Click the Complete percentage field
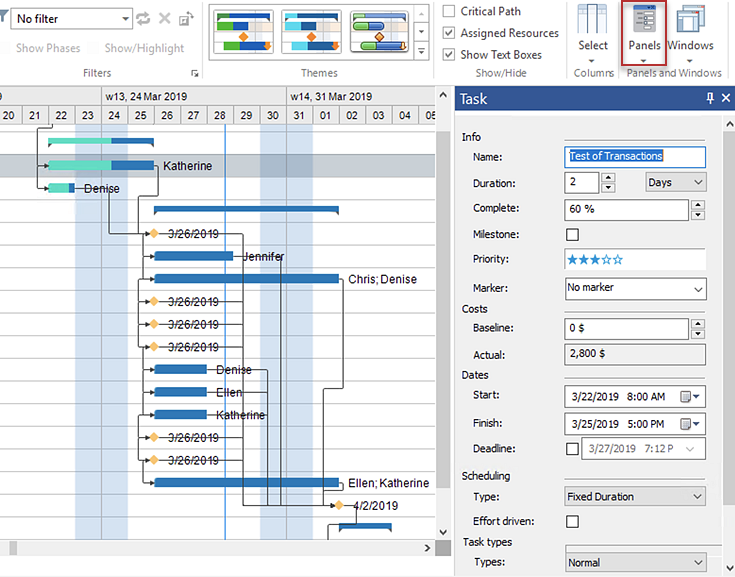The height and width of the screenshot is (577, 735). pyautogui.click(x=627, y=210)
